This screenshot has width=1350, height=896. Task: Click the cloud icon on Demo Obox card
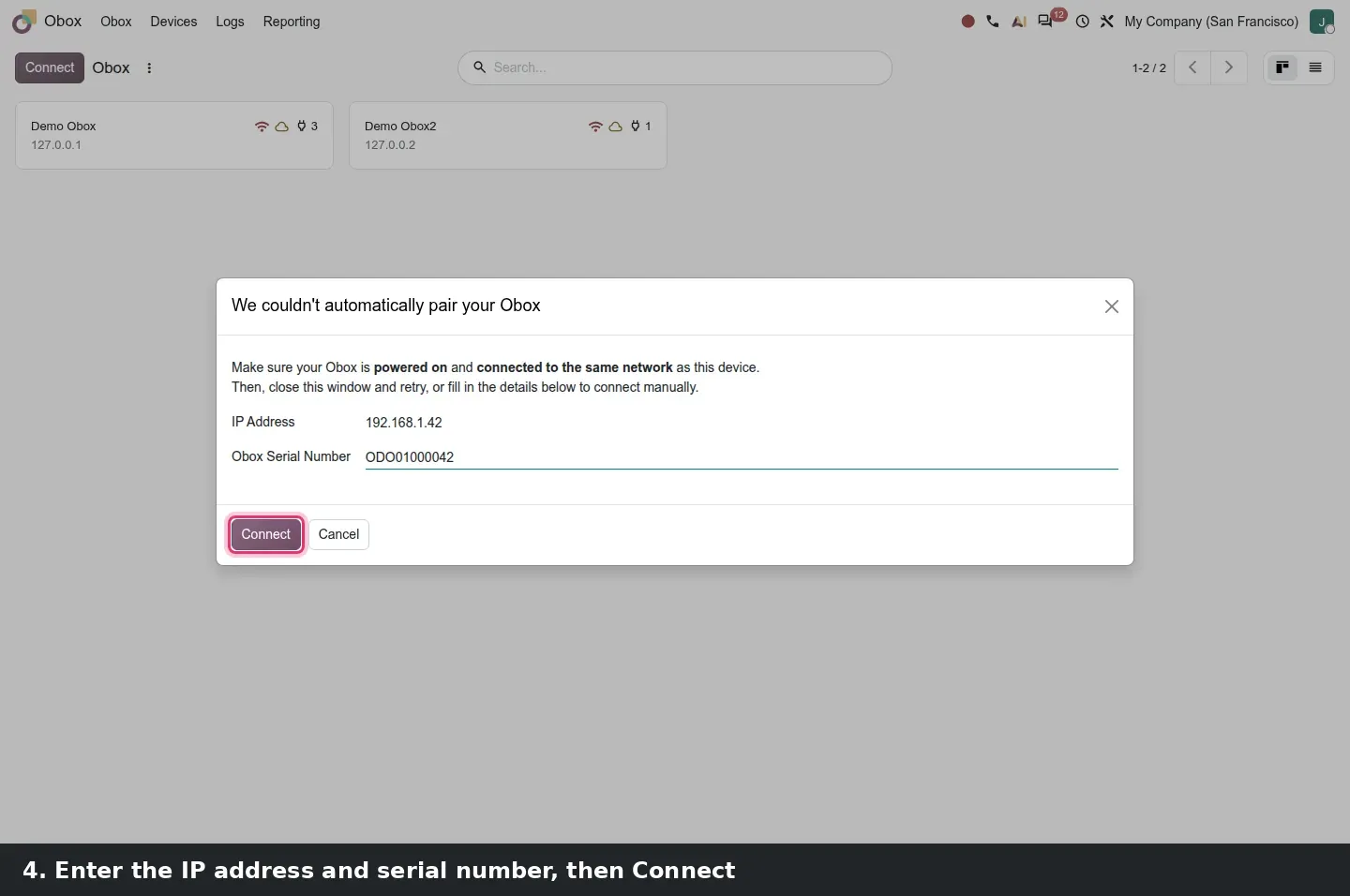[281, 127]
